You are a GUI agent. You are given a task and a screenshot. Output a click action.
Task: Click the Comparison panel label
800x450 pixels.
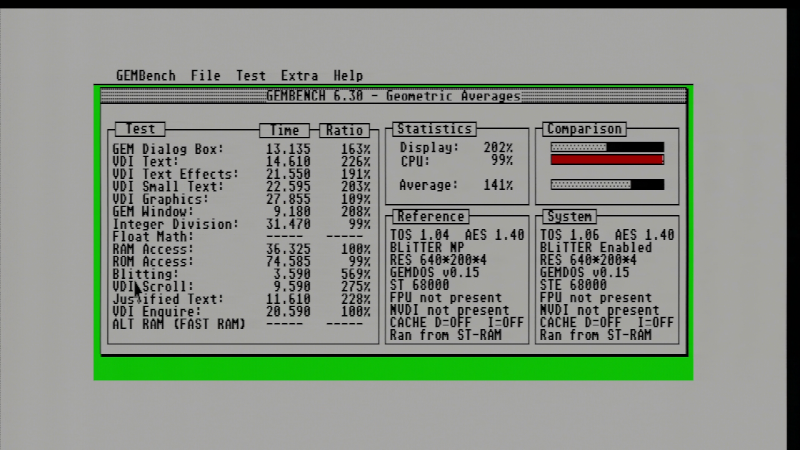(584, 129)
